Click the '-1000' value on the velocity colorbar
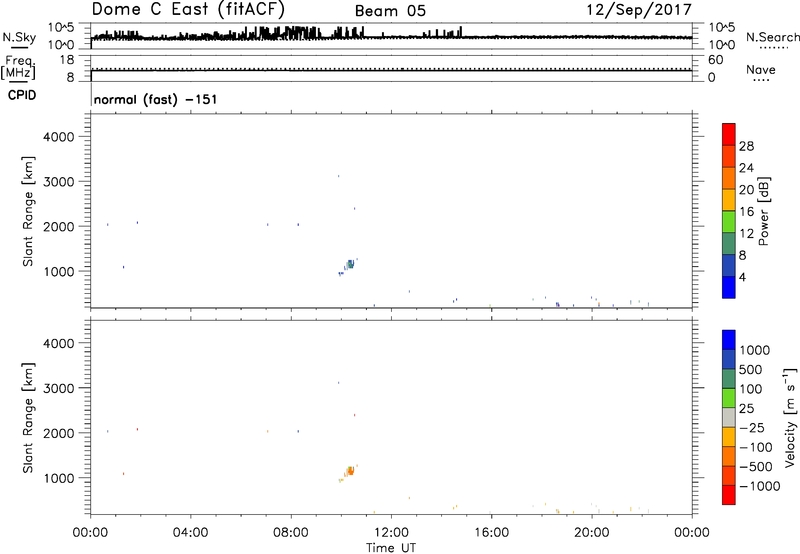Viewport: 800px width, 554px height. point(759,486)
